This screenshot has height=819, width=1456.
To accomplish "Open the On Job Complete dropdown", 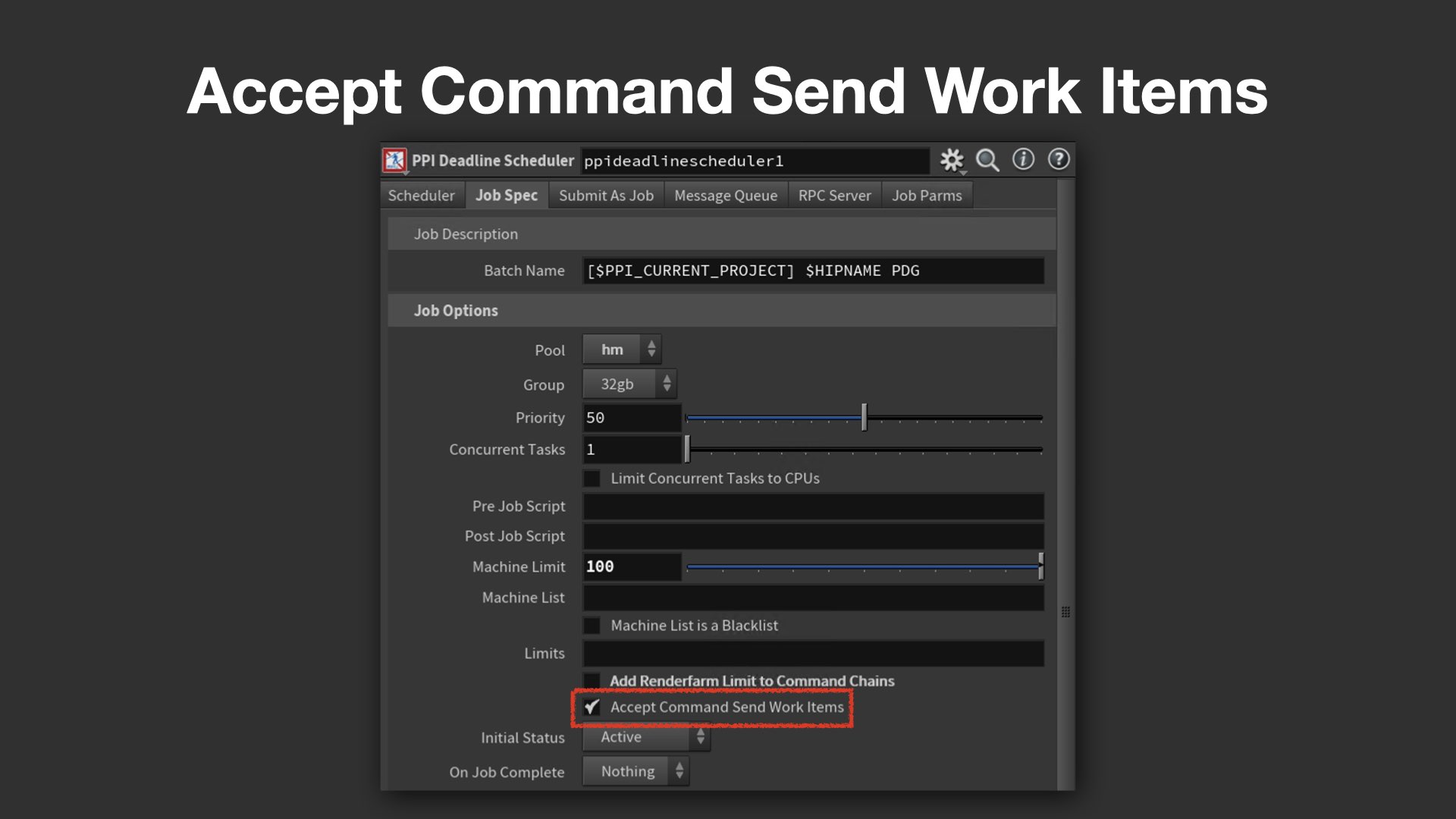I will click(635, 771).
